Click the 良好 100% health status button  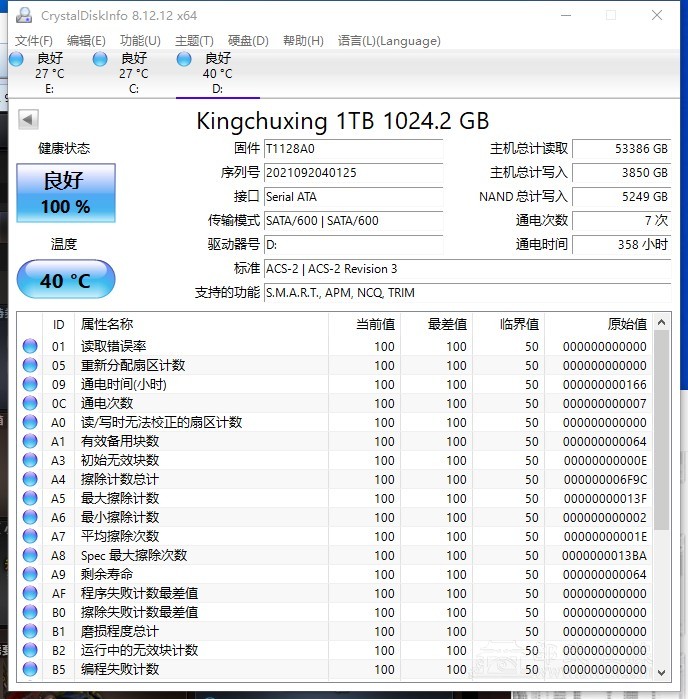tap(66, 193)
